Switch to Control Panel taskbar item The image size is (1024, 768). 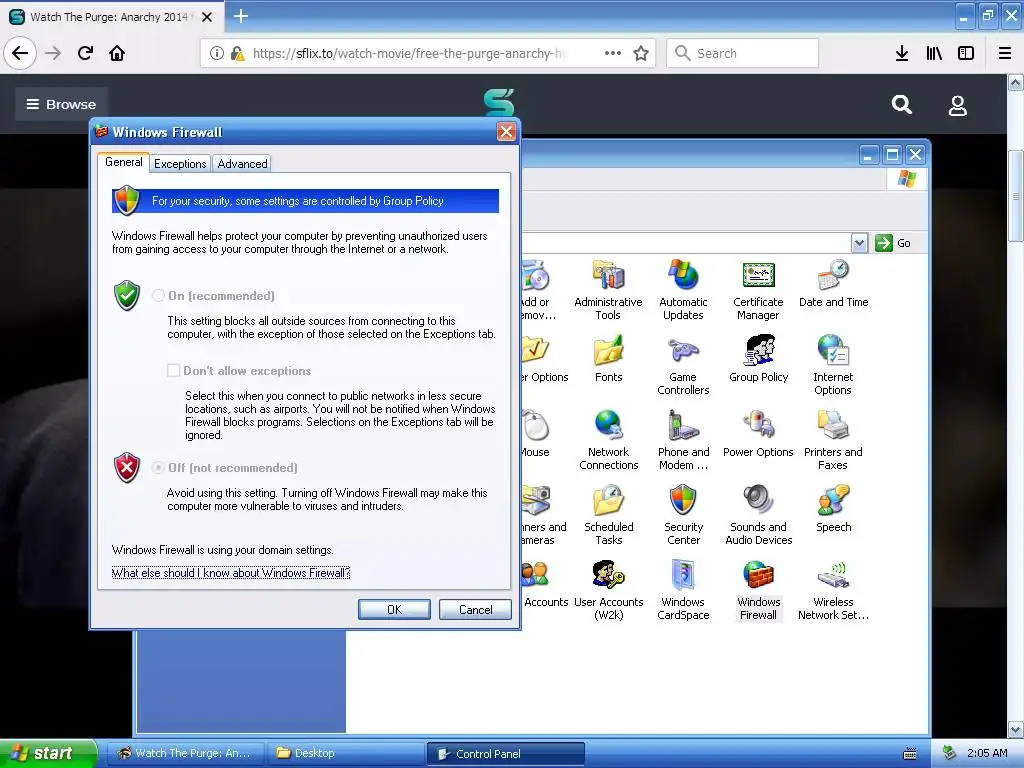click(x=506, y=754)
